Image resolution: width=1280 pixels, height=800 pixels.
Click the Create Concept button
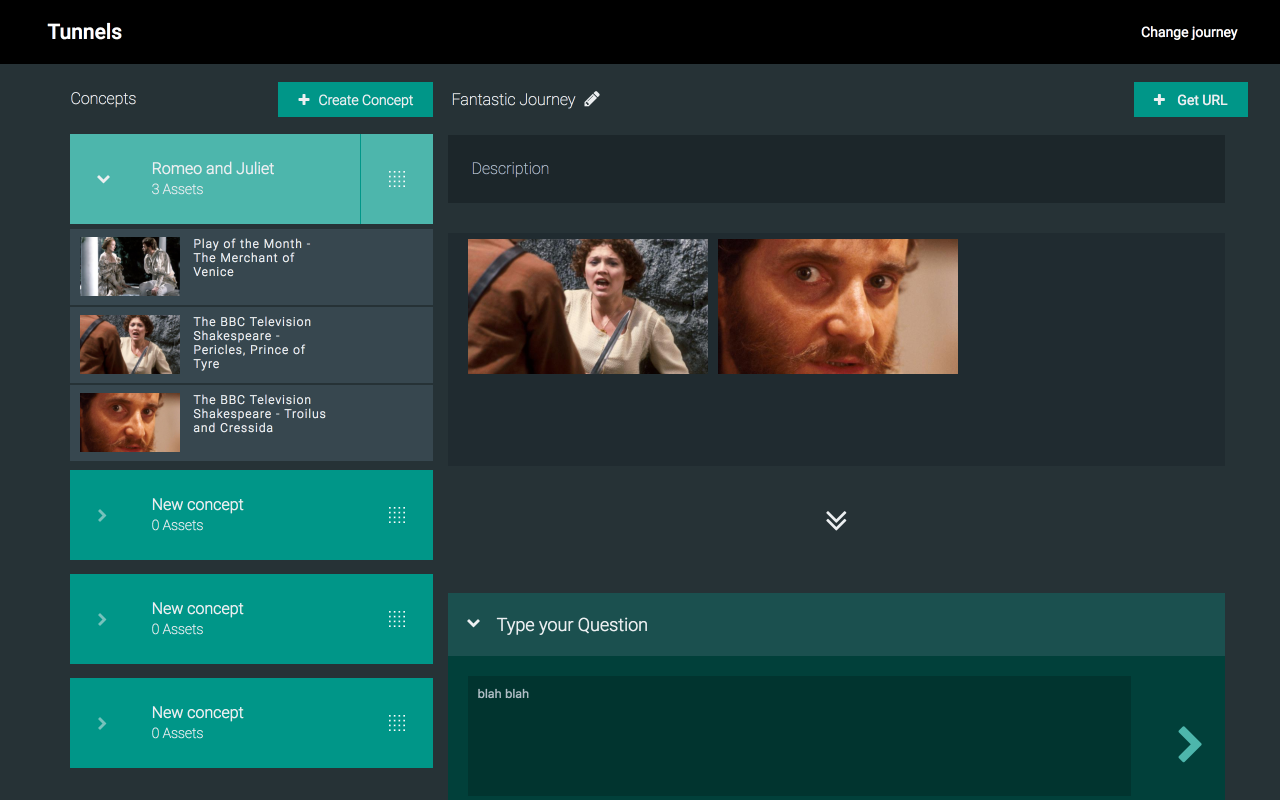(x=355, y=100)
